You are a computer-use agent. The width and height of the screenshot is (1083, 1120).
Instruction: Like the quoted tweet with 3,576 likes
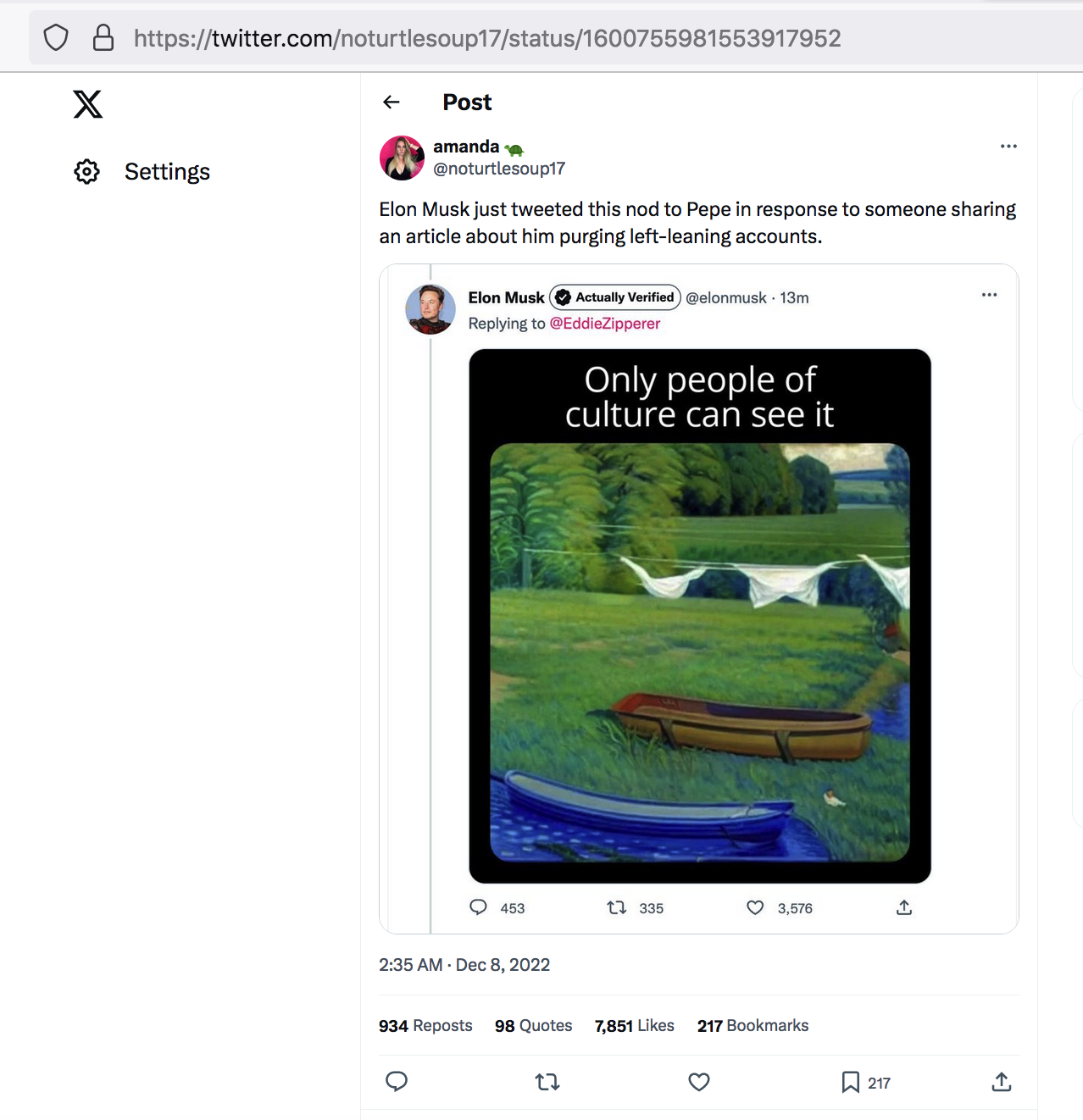pos(755,907)
